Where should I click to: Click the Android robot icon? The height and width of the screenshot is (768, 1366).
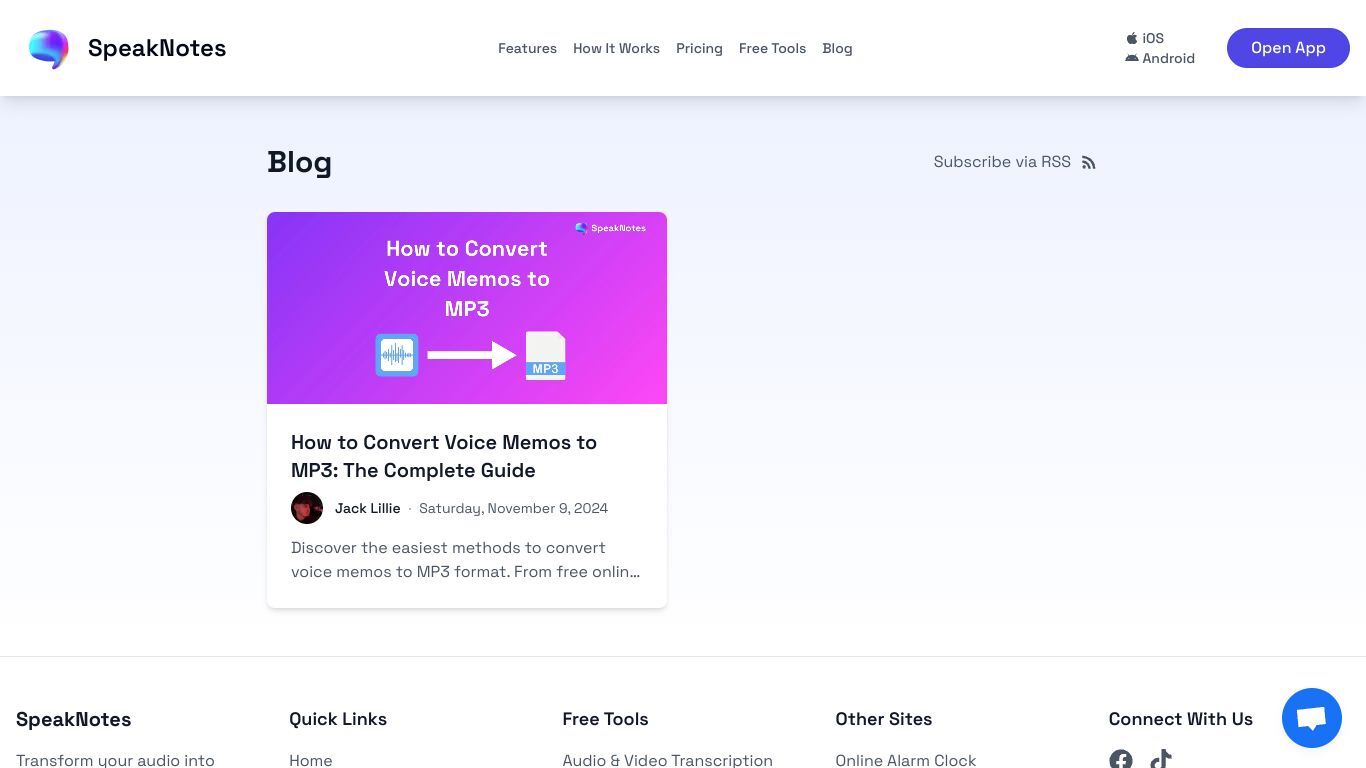pos(1132,58)
